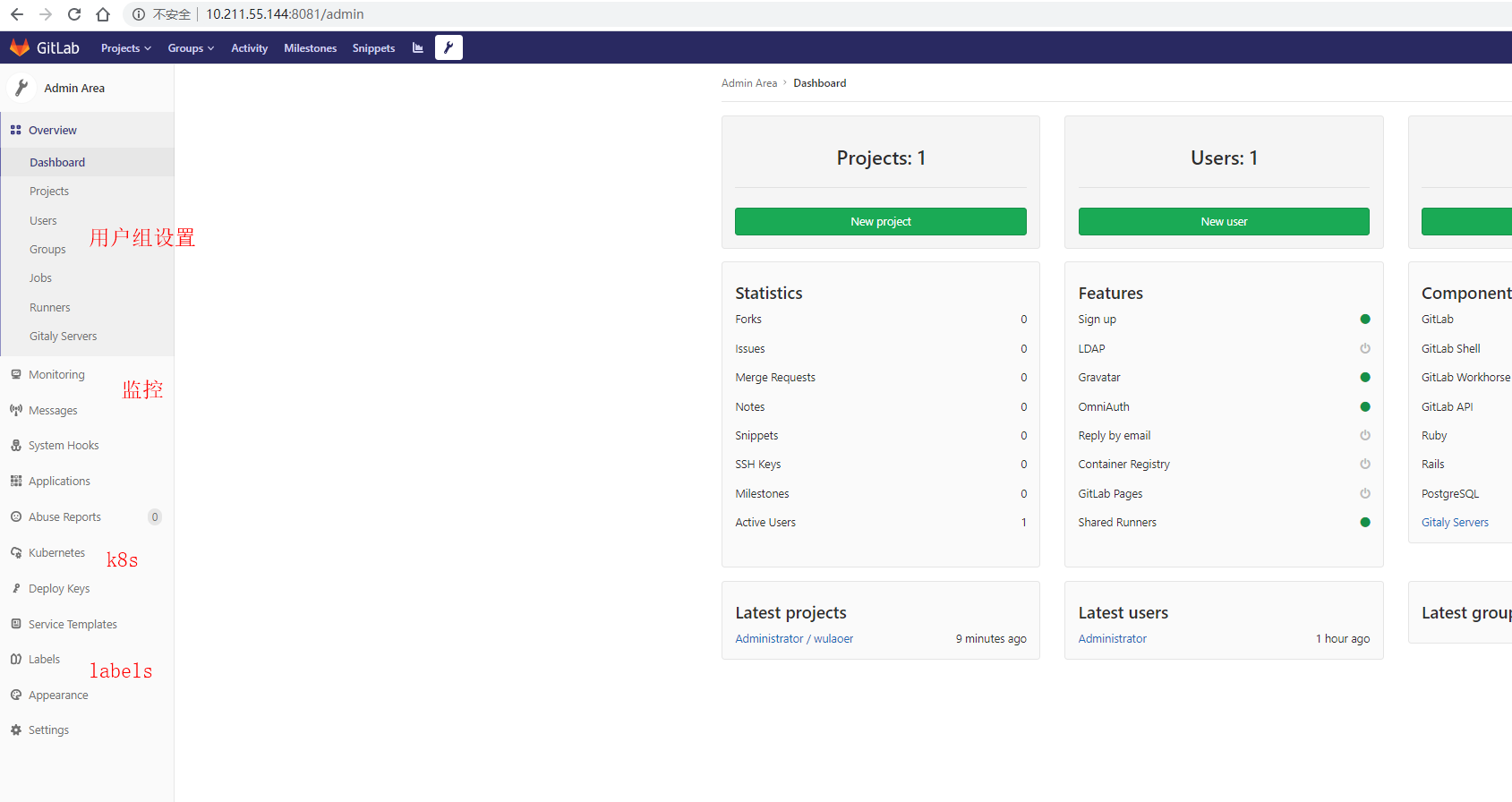Click the LDAP disabled power indicator
The width and height of the screenshot is (1512, 802).
(x=1364, y=348)
